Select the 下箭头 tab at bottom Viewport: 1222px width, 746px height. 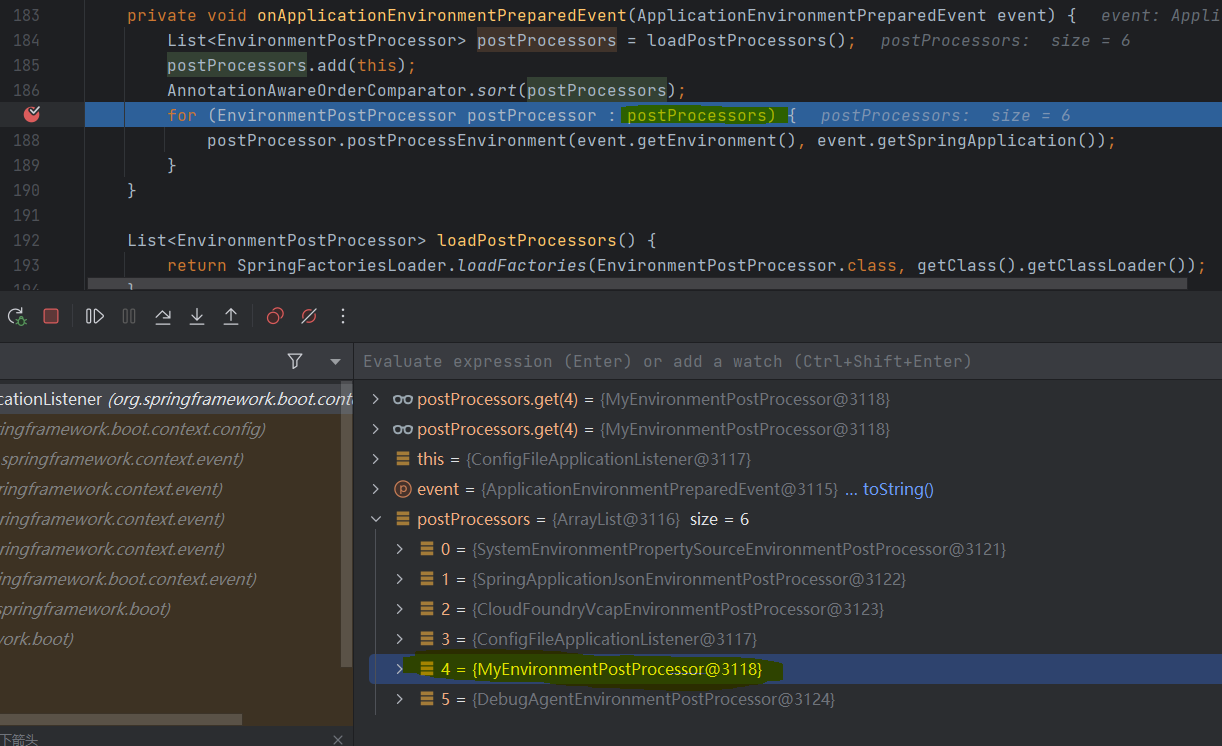coord(22,738)
